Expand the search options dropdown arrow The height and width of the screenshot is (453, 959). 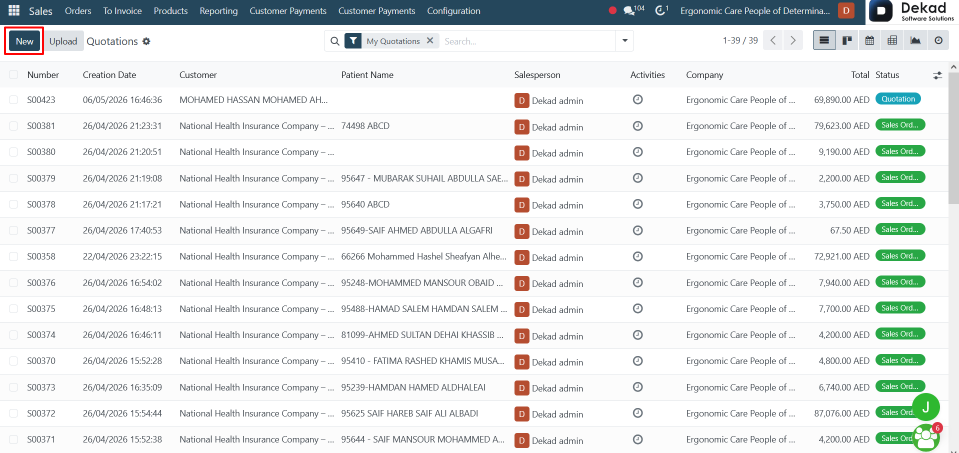624,41
